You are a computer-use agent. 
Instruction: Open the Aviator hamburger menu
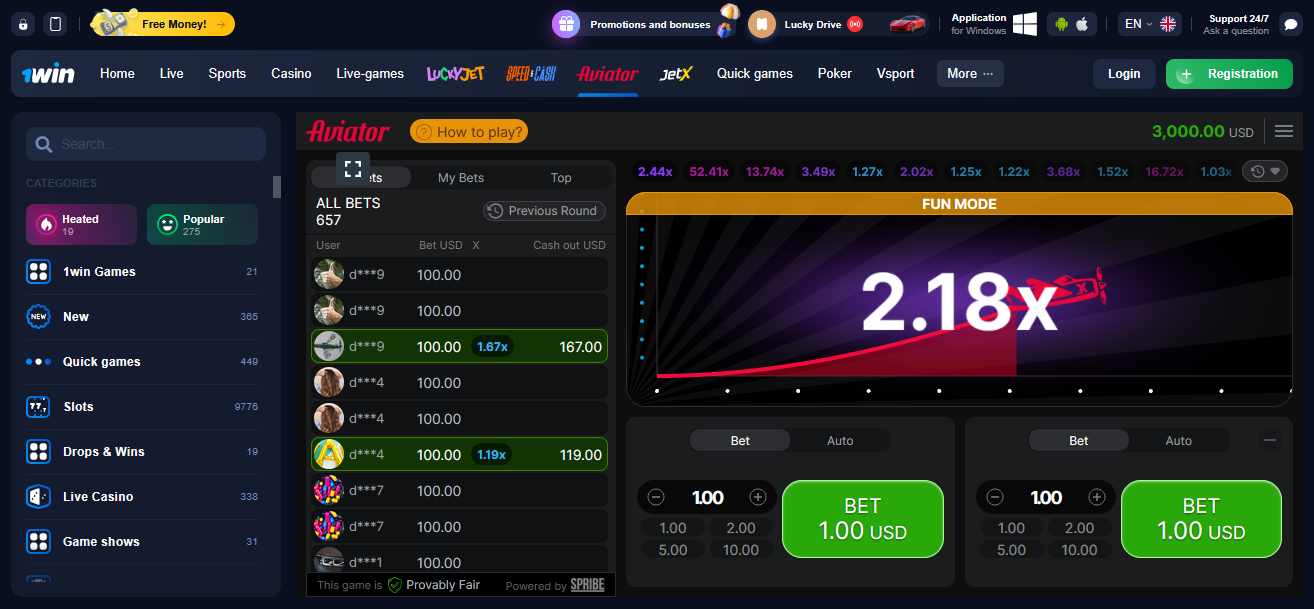(x=1284, y=131)
